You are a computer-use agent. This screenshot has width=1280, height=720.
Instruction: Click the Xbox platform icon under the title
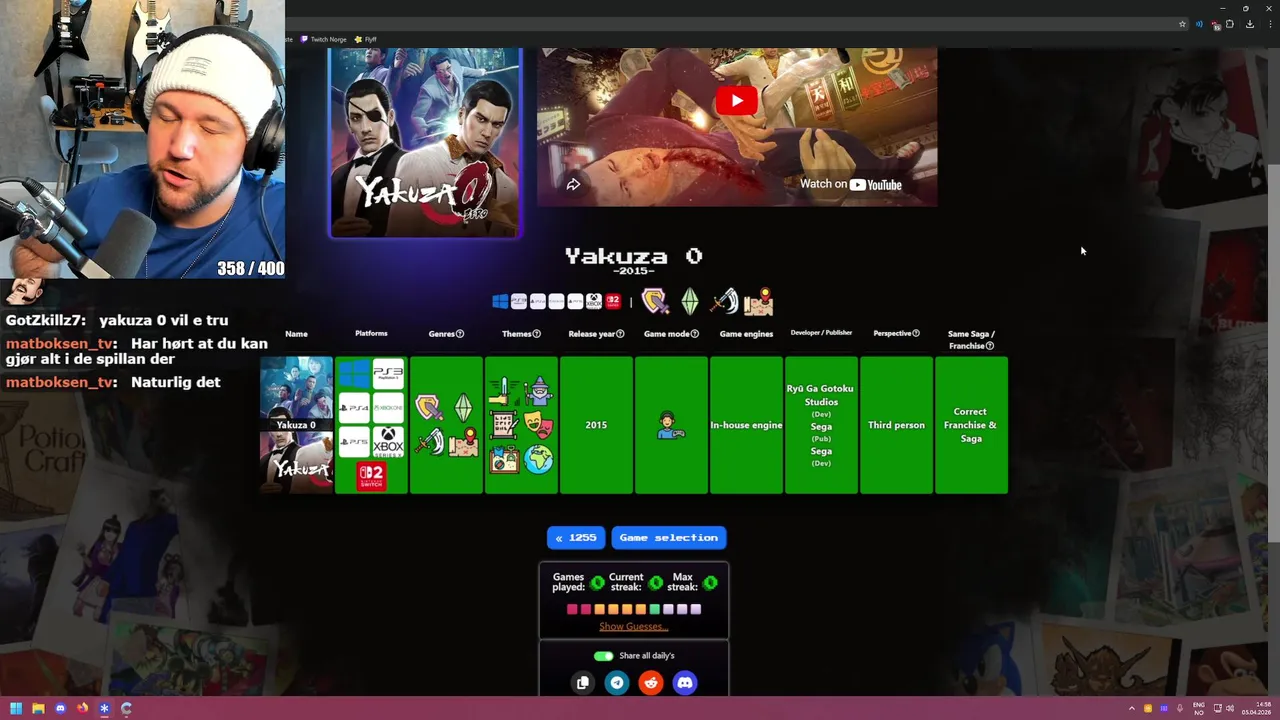594,301
